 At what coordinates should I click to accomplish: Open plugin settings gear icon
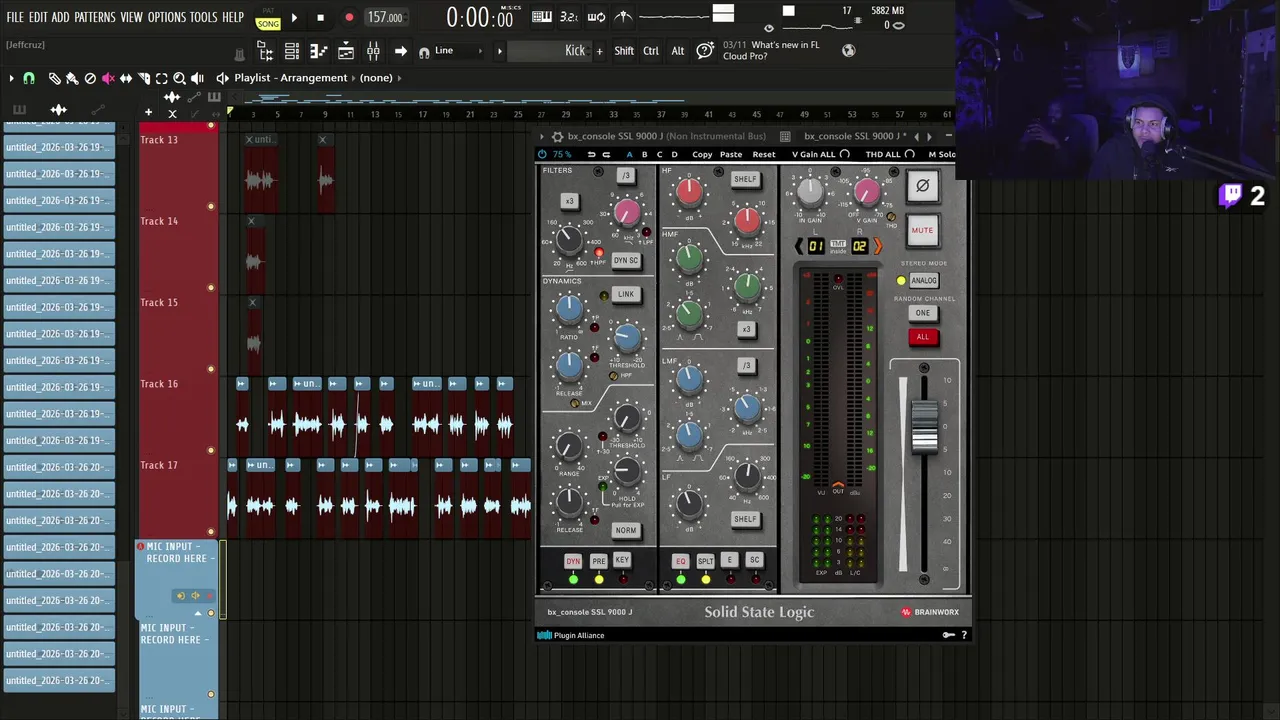coord(557,136)
